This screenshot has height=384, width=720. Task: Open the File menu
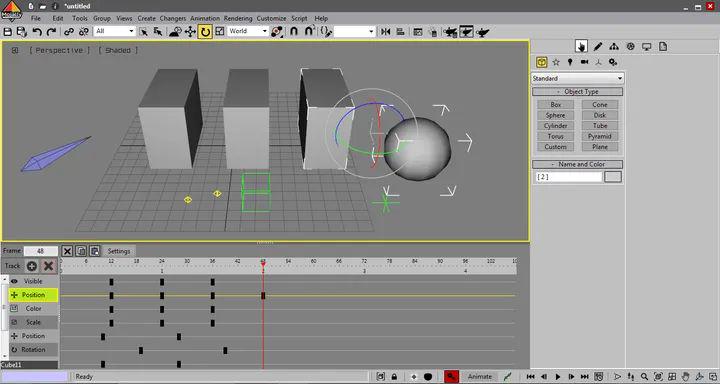pyautogui.click(x=36, y=18)
